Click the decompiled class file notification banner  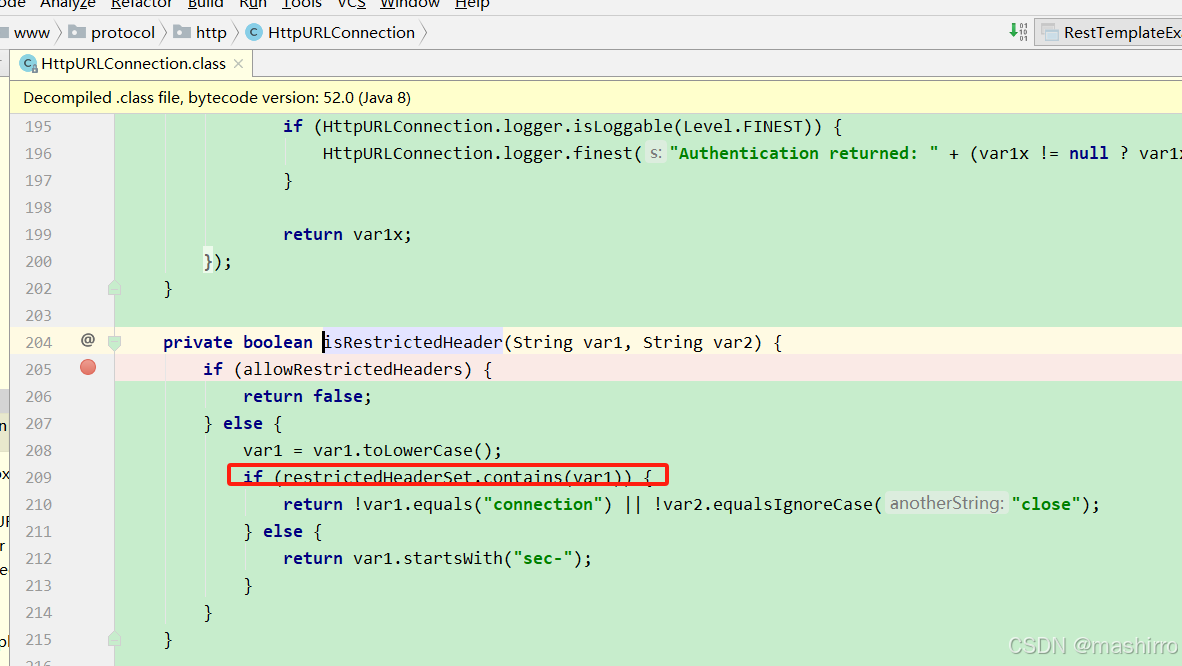(596, 97)
